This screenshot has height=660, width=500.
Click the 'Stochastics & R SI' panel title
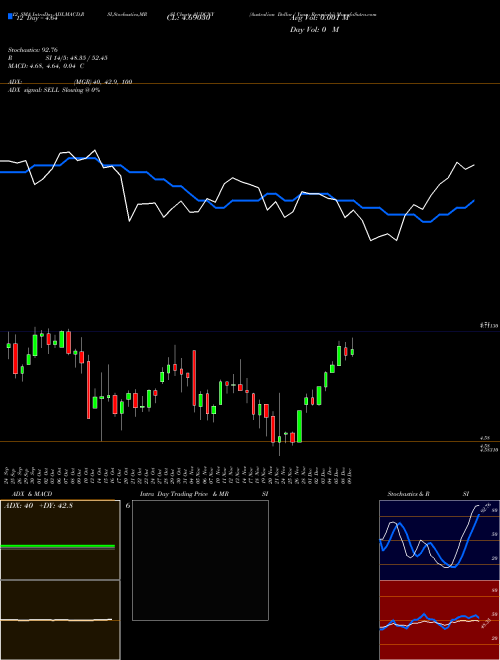click(x=428, y=494)
